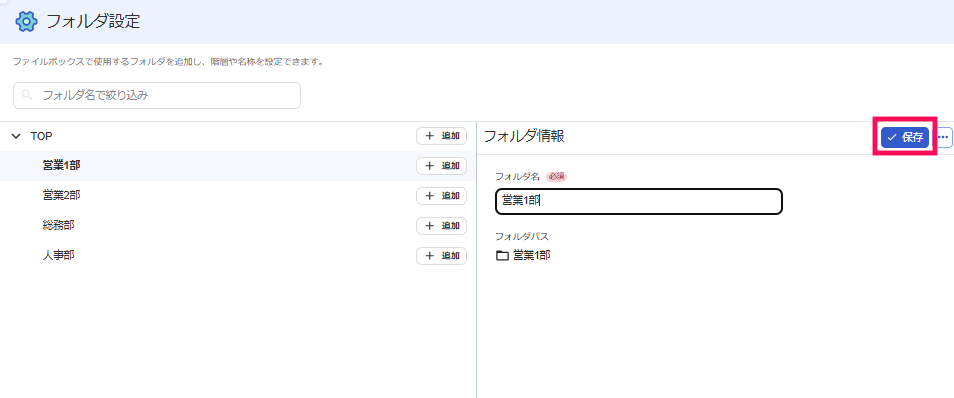Click 追加 next to 営業1部
Screen dimensions: 954x398
pos(441,166)
